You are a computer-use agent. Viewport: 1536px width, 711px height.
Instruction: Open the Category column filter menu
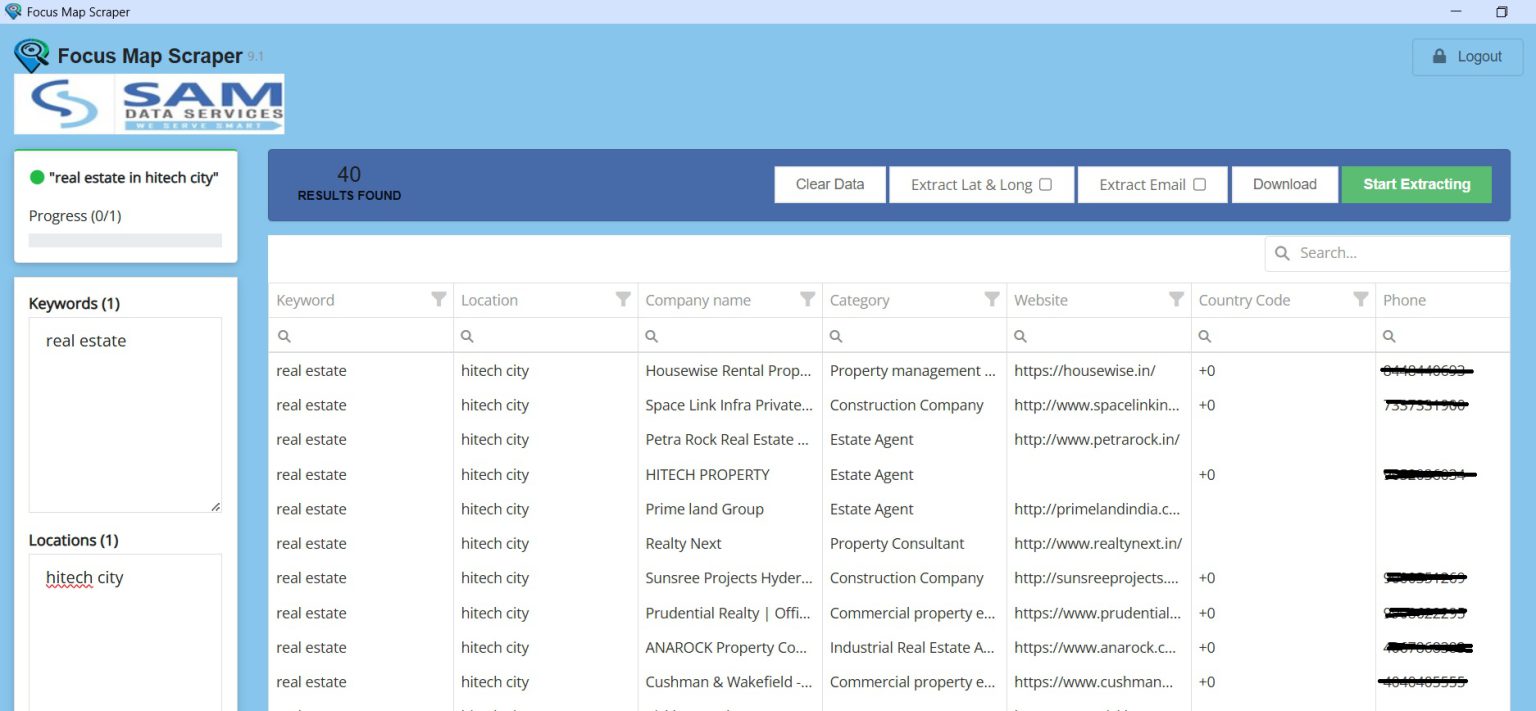[992, 299]
